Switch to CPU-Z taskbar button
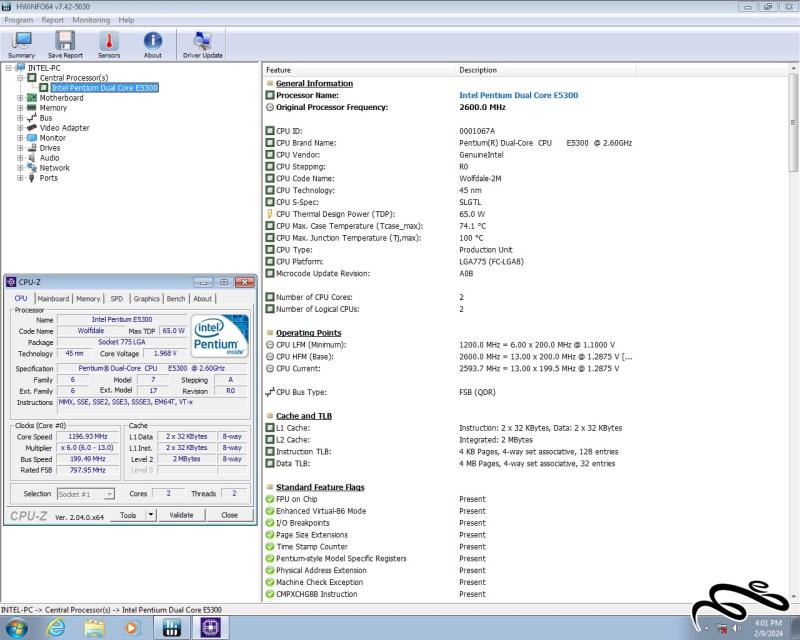The width and height of the screenshot is (800, 640). [x=210, y=627]
